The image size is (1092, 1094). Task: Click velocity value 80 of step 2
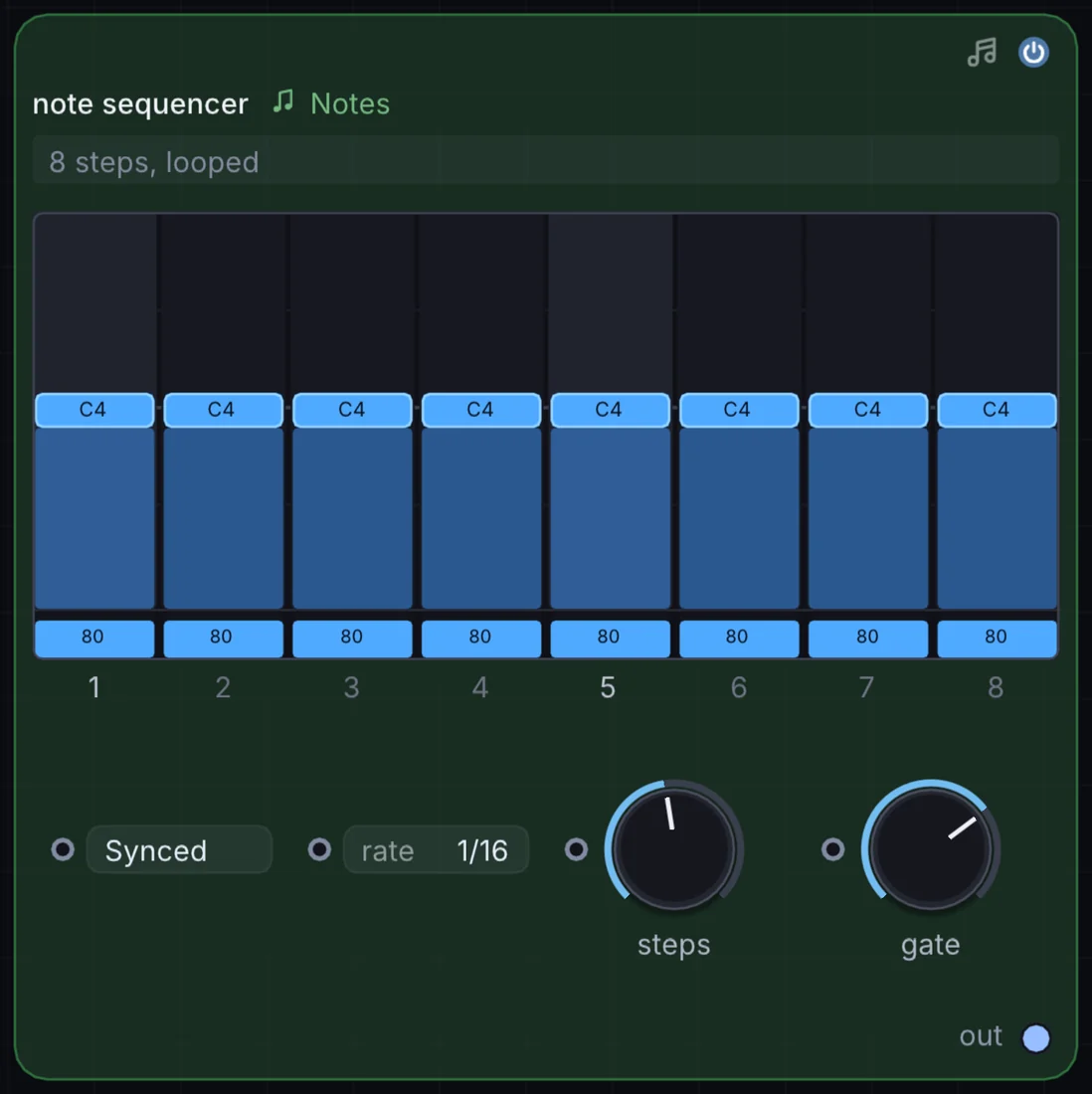tap(224, 638)
